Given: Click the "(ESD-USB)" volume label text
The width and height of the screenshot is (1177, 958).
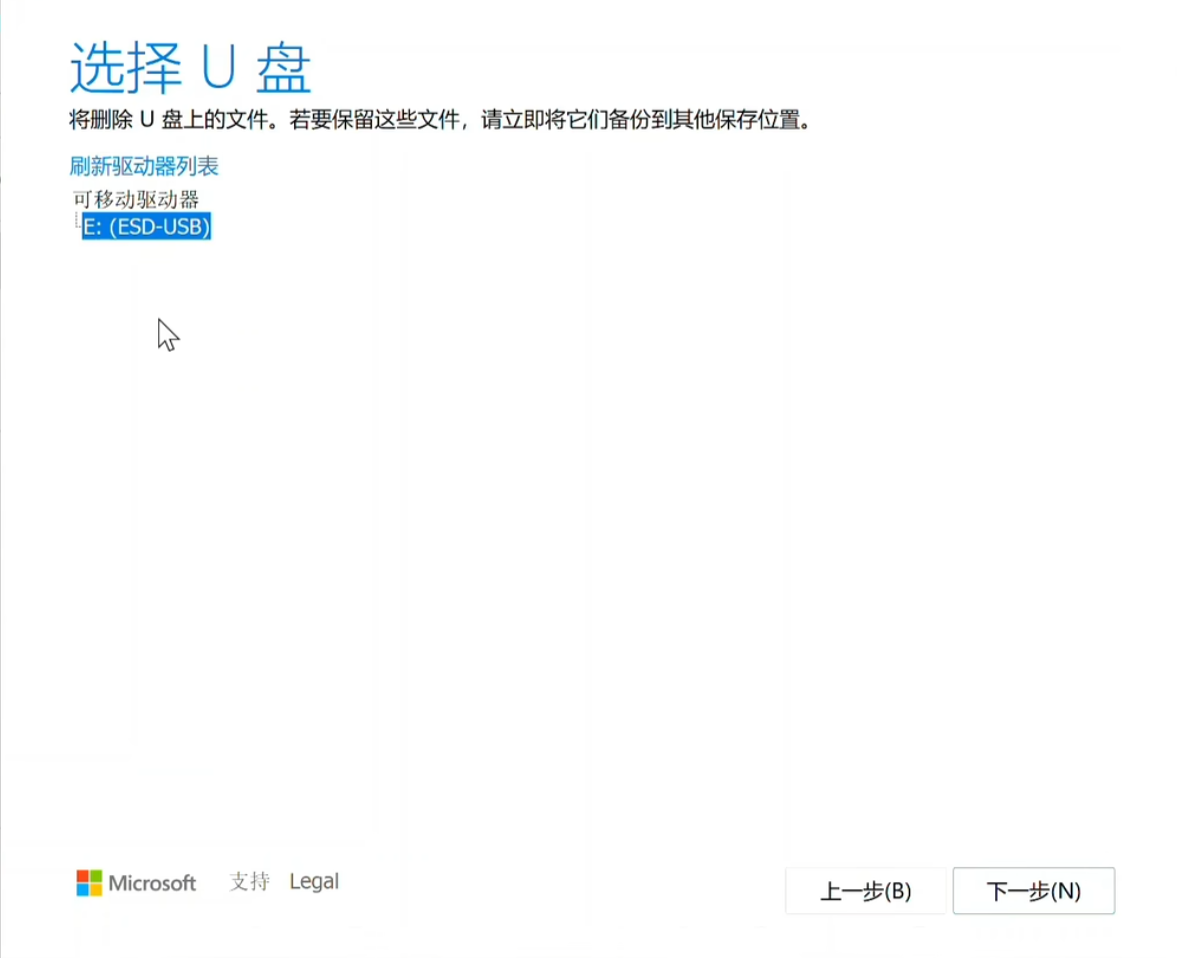Looking at the screenshot, I should (x=159, y=228).
